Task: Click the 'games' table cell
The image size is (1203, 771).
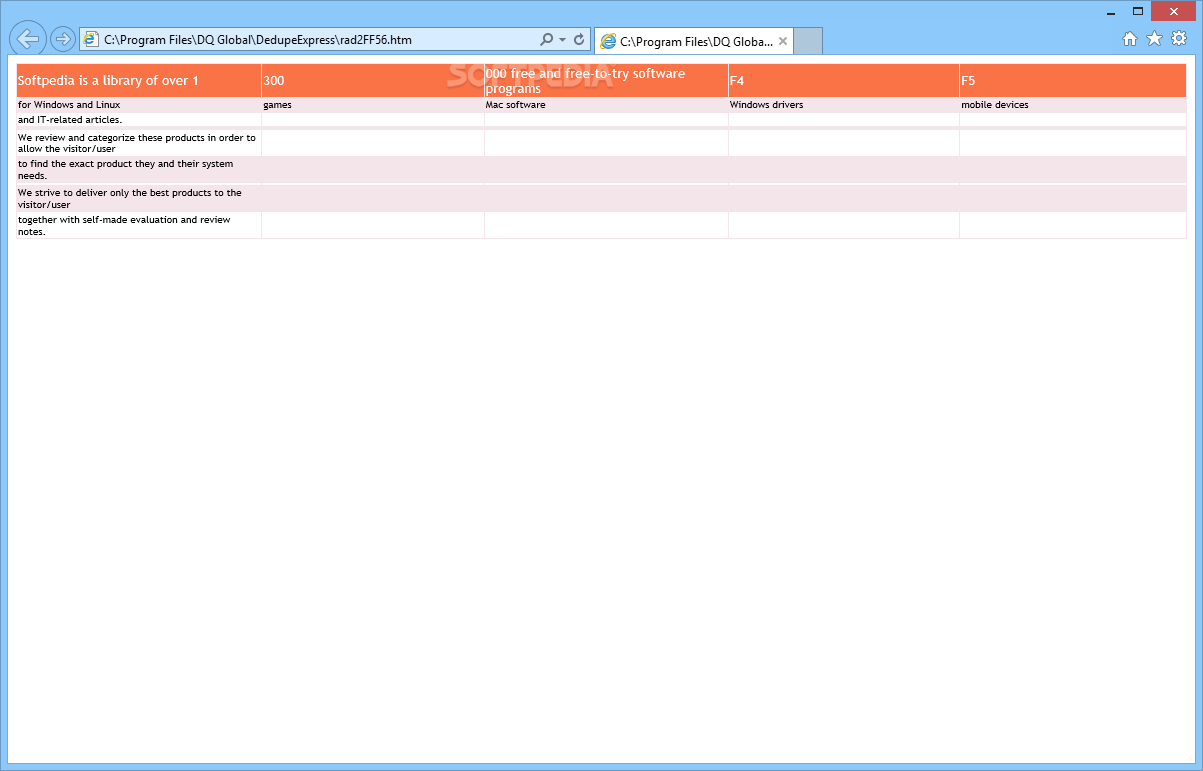Action: (x=373, y=105)
